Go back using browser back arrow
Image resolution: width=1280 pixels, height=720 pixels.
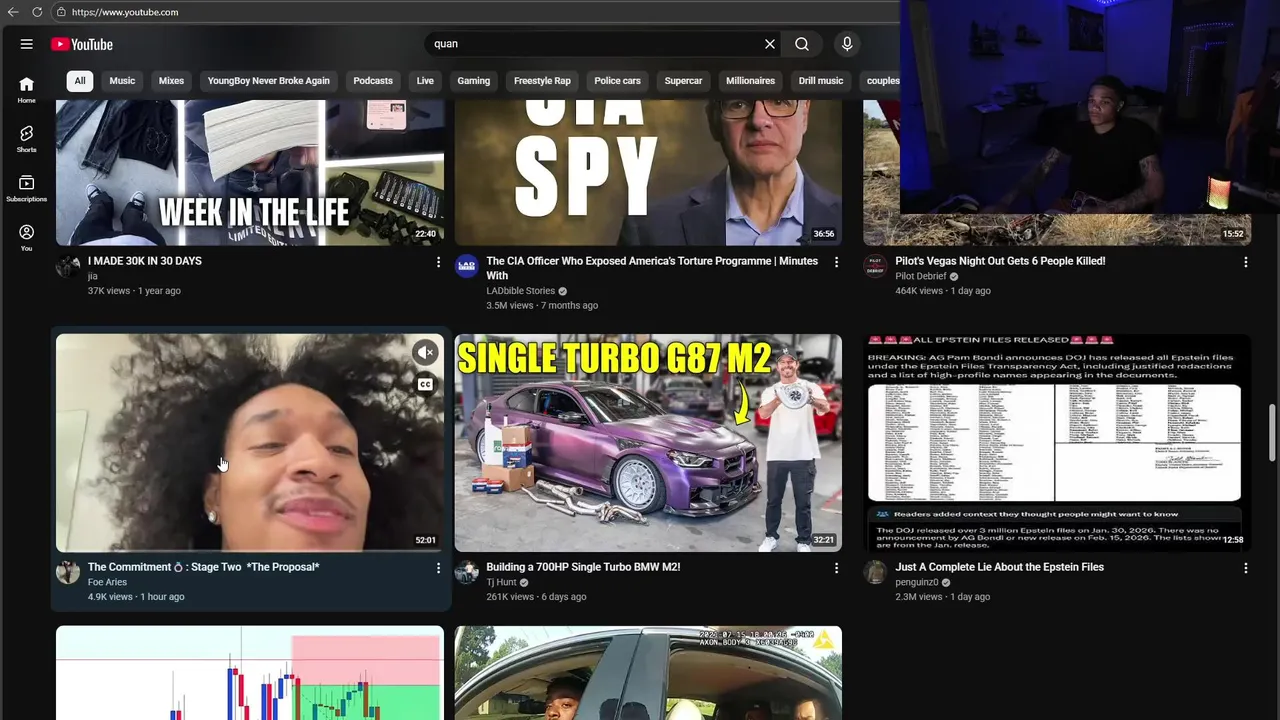13,12
